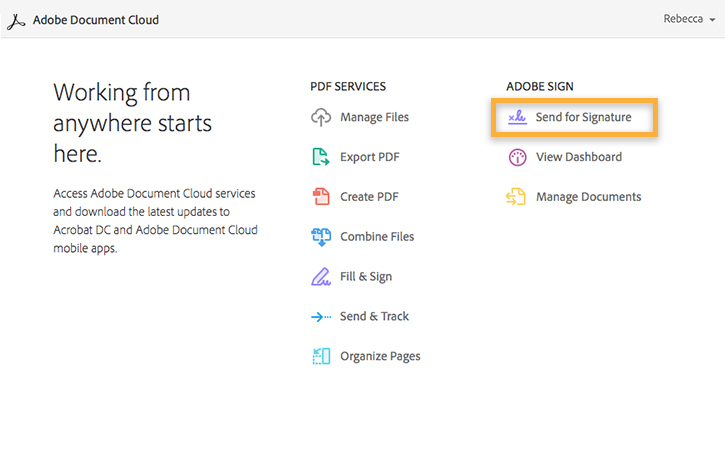Open the Rebecca user menu

683,20
